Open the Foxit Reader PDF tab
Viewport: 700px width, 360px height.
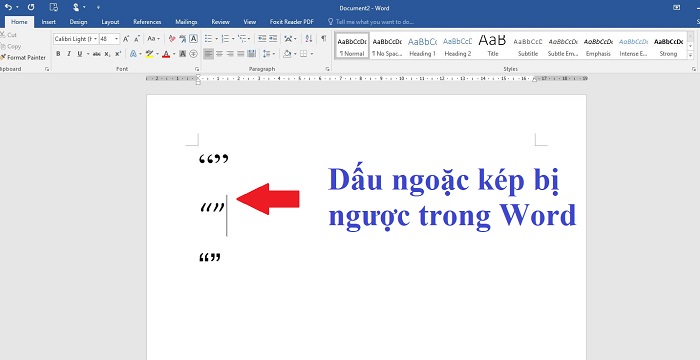[x=292, y=21]
